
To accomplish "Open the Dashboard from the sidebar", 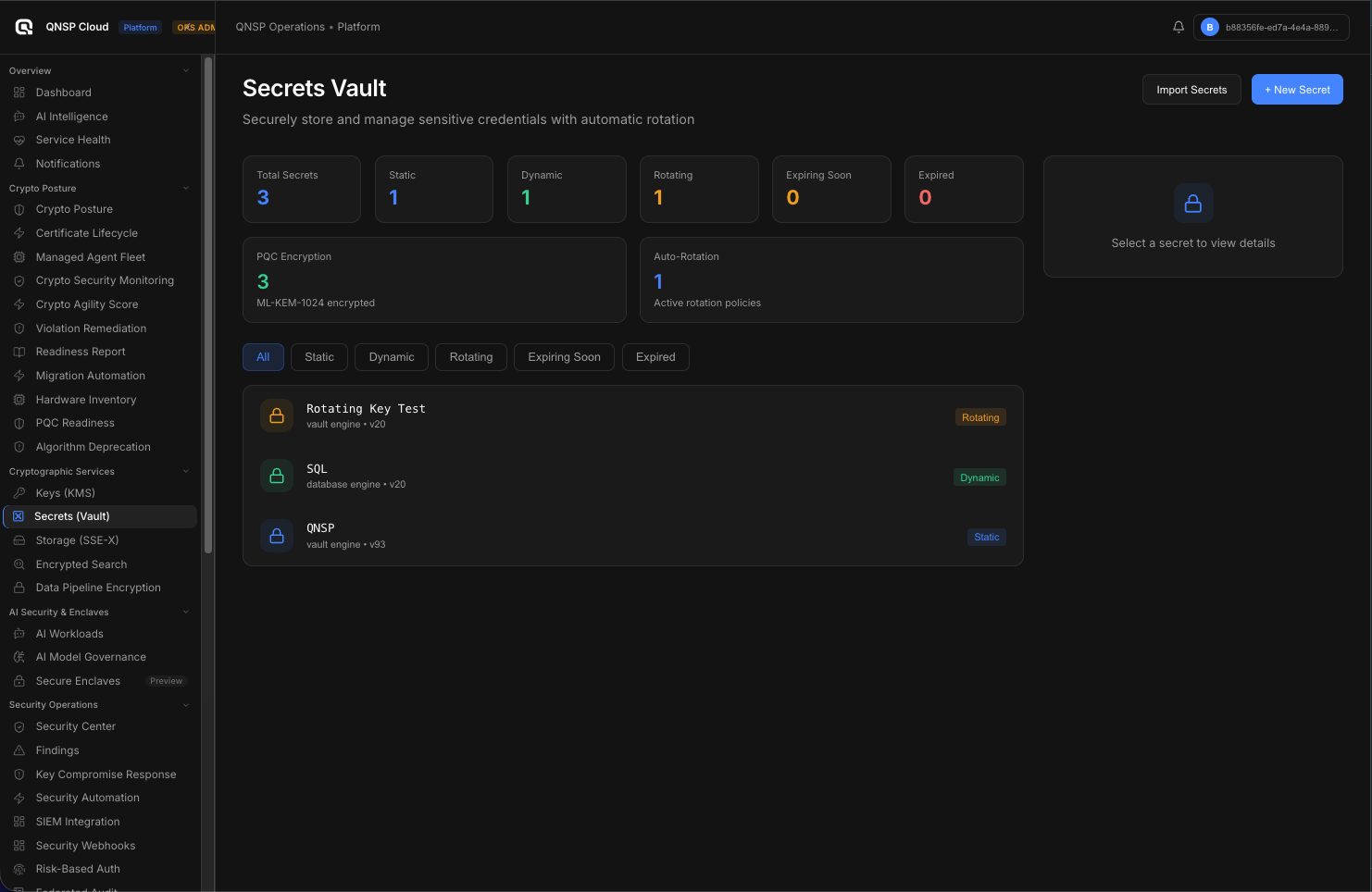I will tap(64, 92).
